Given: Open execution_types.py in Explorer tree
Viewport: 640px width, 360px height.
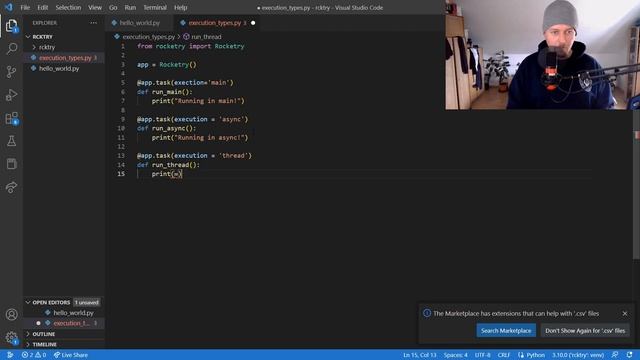Looking at the screenshot, I should (64, 58).
